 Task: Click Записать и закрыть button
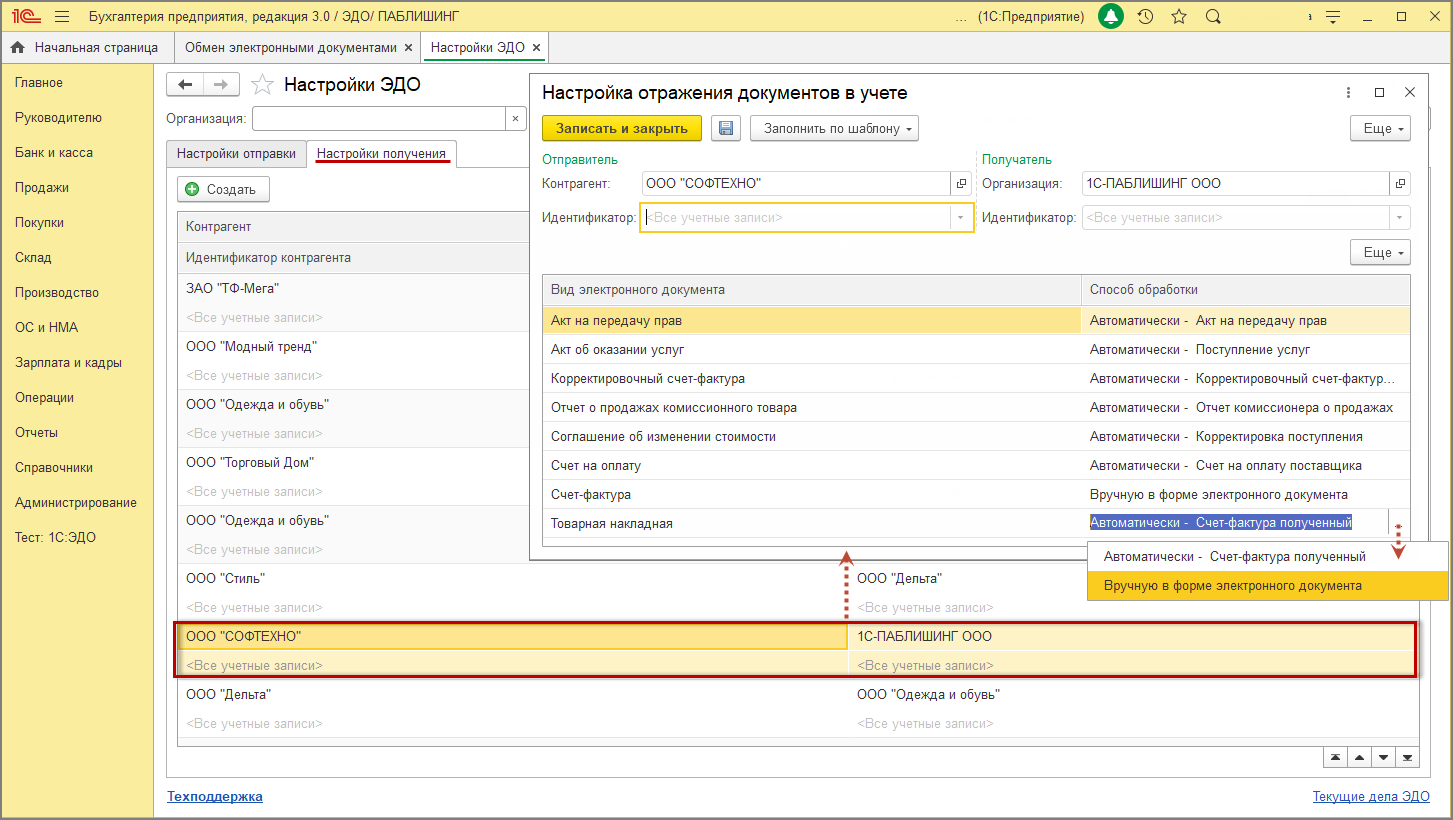tap(622, 128)
